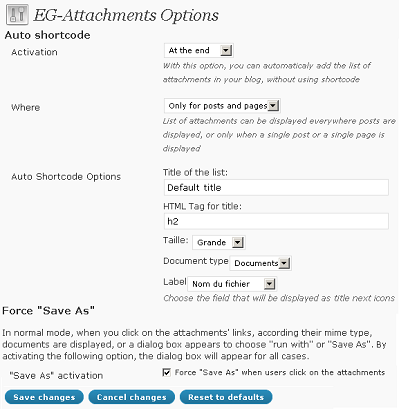Click the Force "Save As" checkbox label text
The width and height of the screenshot is (399, 409).
point(280,372)
